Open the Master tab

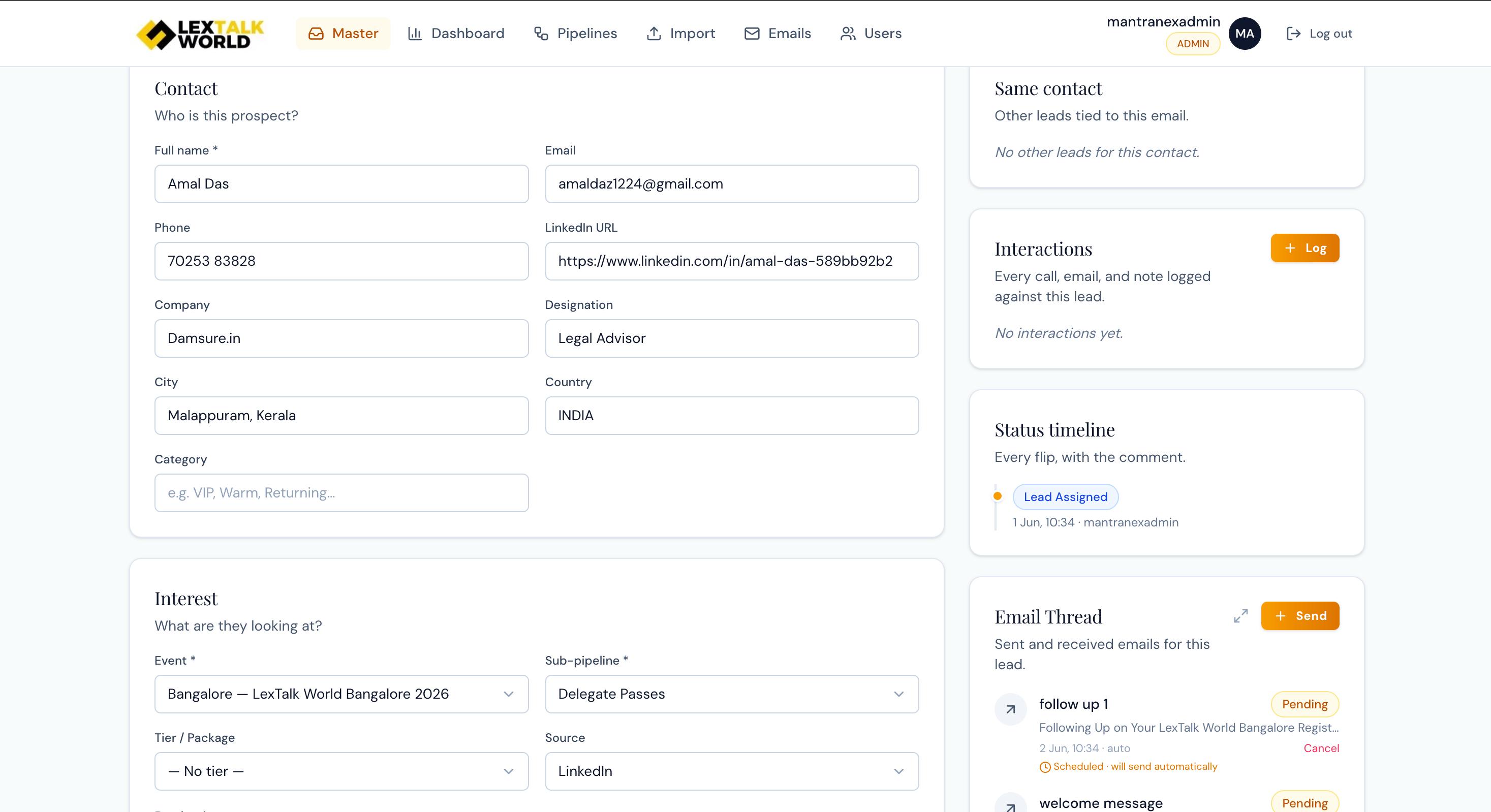pyautogui.click(x=343, y=34)
